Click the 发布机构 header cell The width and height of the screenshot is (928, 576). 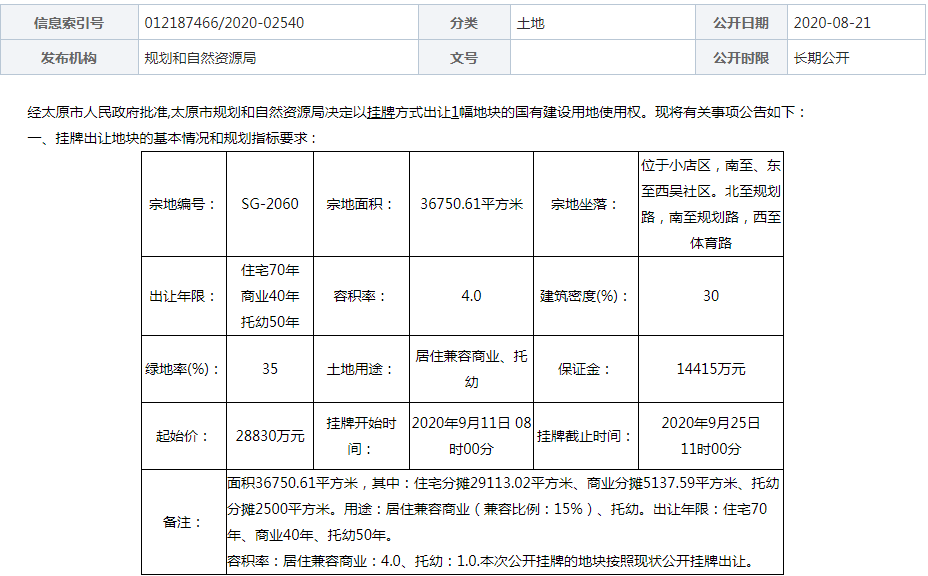(69, 57)
